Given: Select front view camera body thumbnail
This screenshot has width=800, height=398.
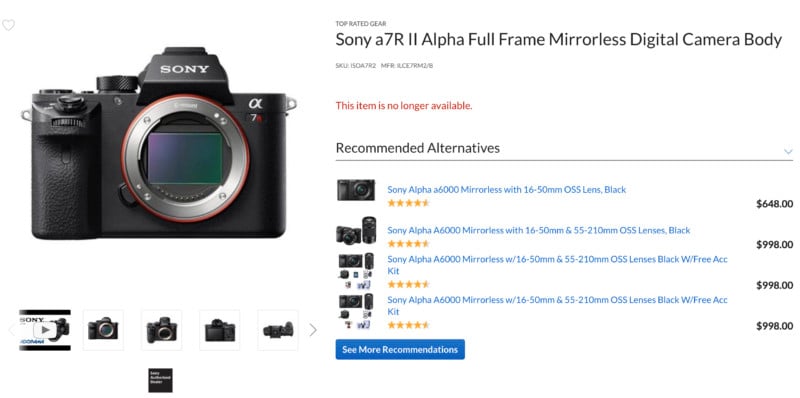Looking at the screenshot, I should (103, 330).
